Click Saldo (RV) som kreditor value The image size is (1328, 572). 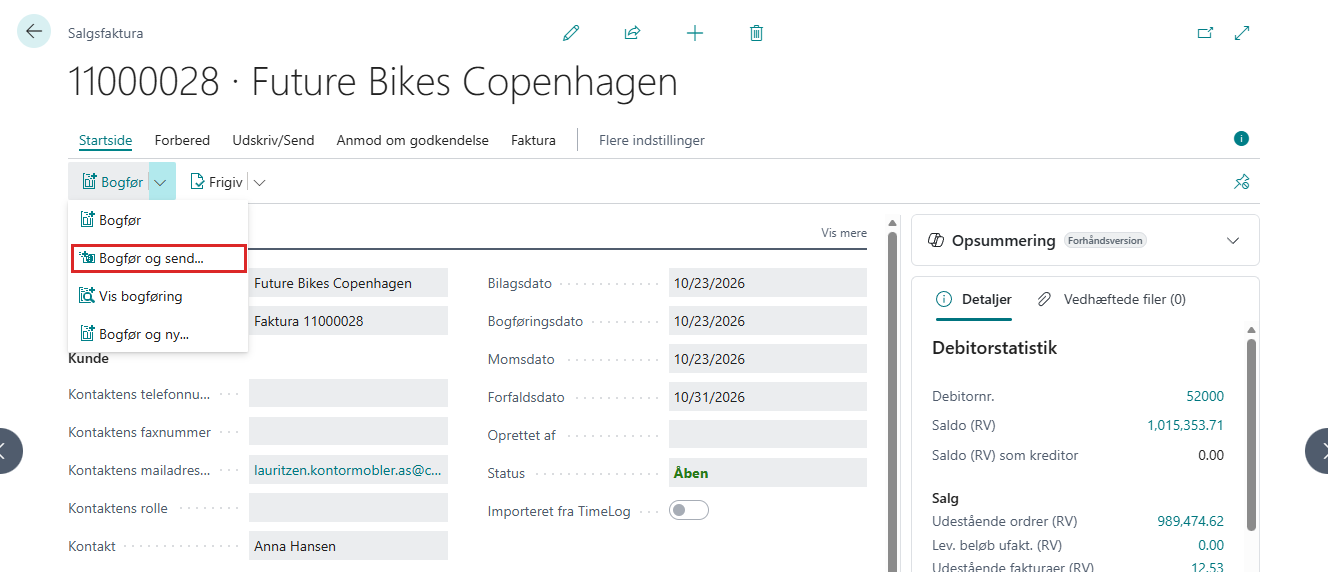point(1211,455)
